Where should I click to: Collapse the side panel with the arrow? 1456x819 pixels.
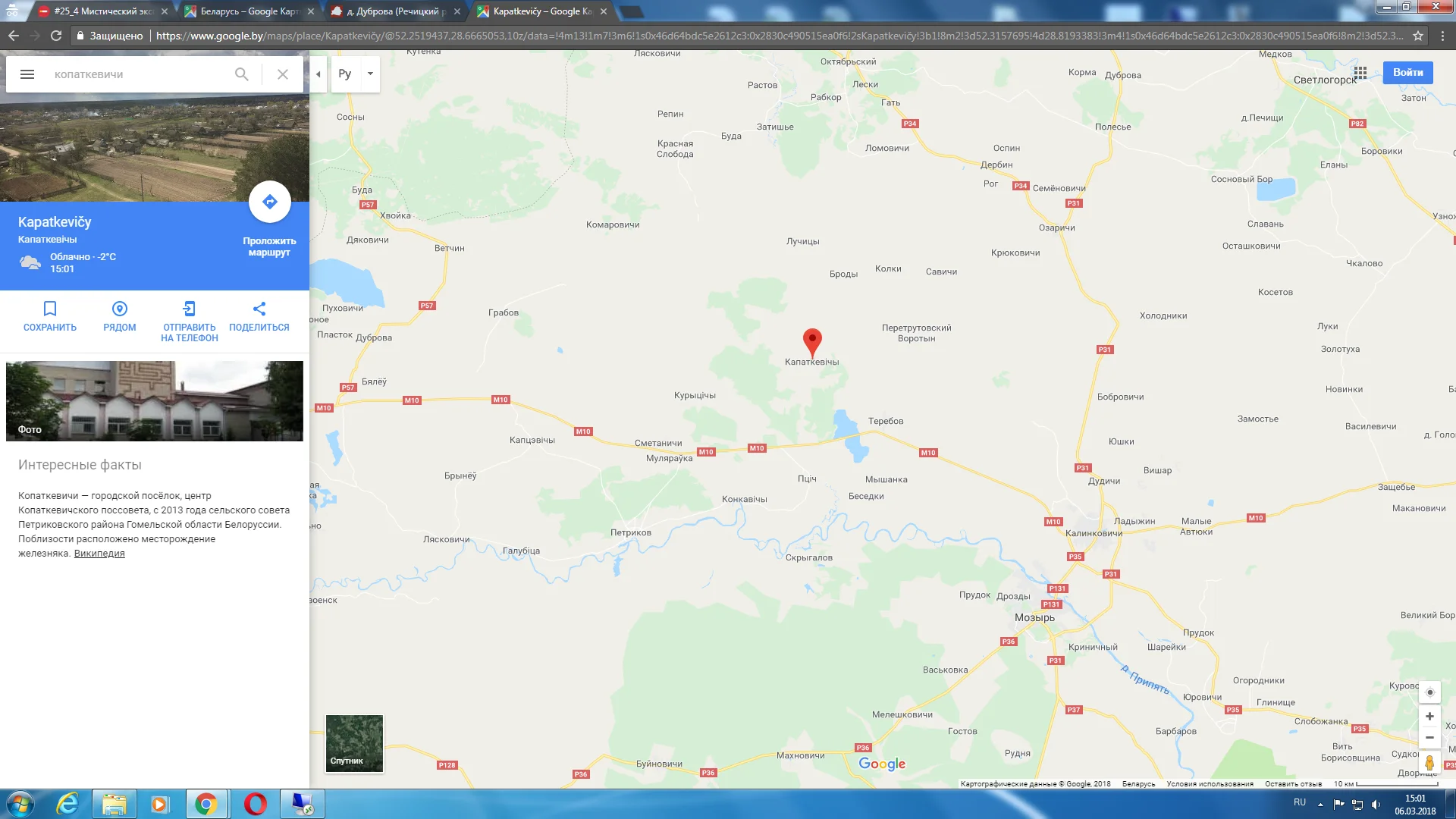(318, 74)
